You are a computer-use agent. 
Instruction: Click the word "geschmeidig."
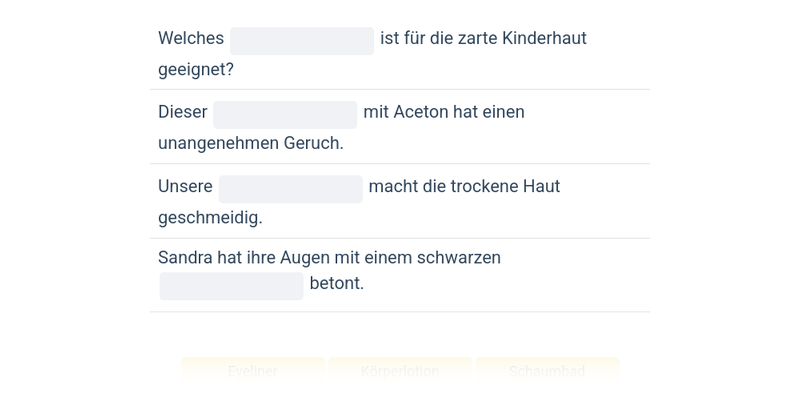point(210,218)
